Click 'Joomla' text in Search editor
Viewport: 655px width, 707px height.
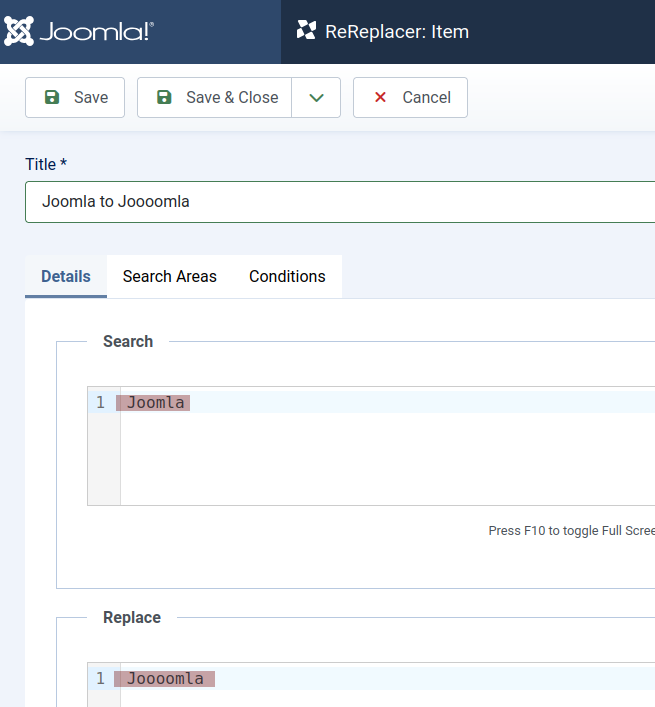tap(155, 402)
